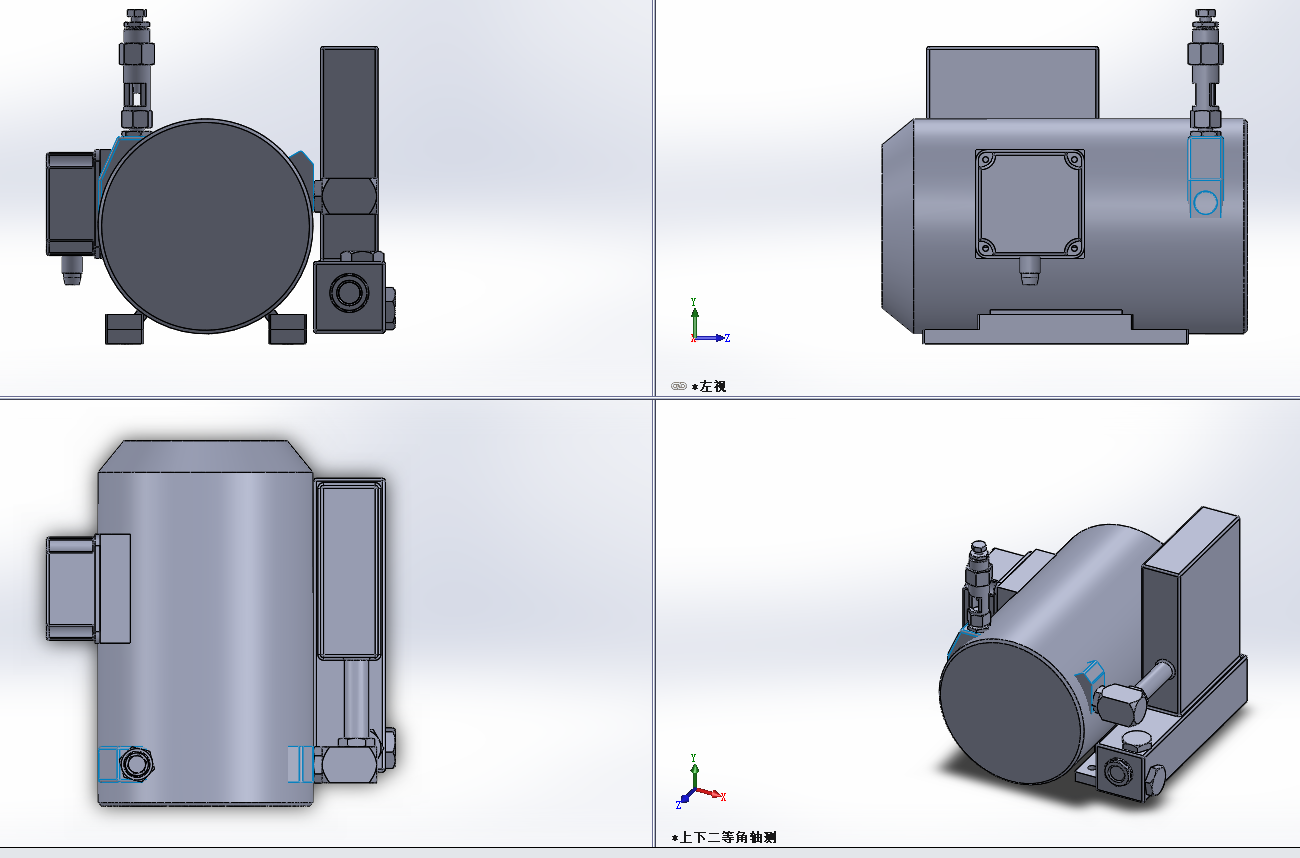The image size is (1300, 858).
Task: Select round port on valve block, top-left viewport
Action: click(349, 293)
